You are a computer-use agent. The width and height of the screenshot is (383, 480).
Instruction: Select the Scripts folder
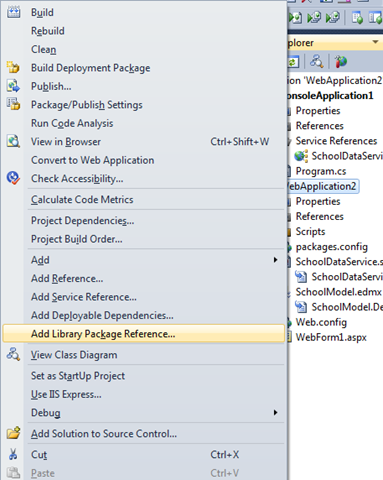point(310,232)
